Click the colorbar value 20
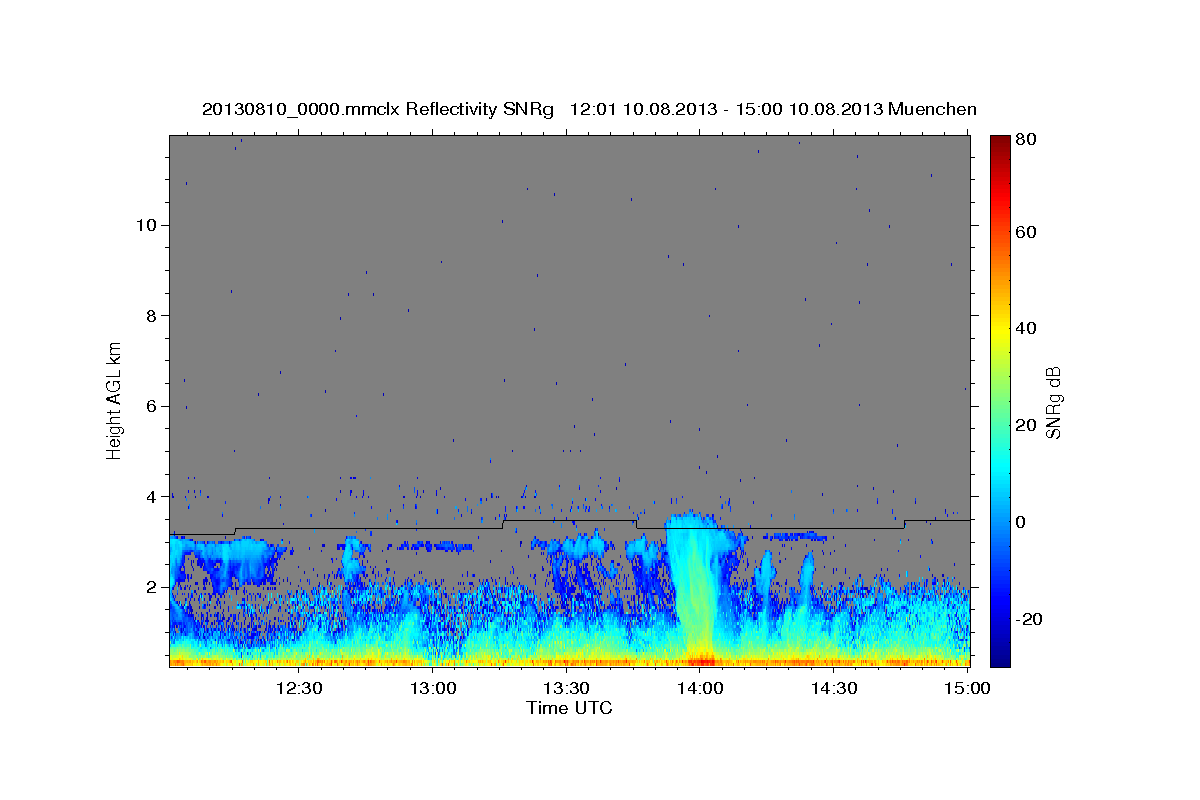 pos(1025,425)
